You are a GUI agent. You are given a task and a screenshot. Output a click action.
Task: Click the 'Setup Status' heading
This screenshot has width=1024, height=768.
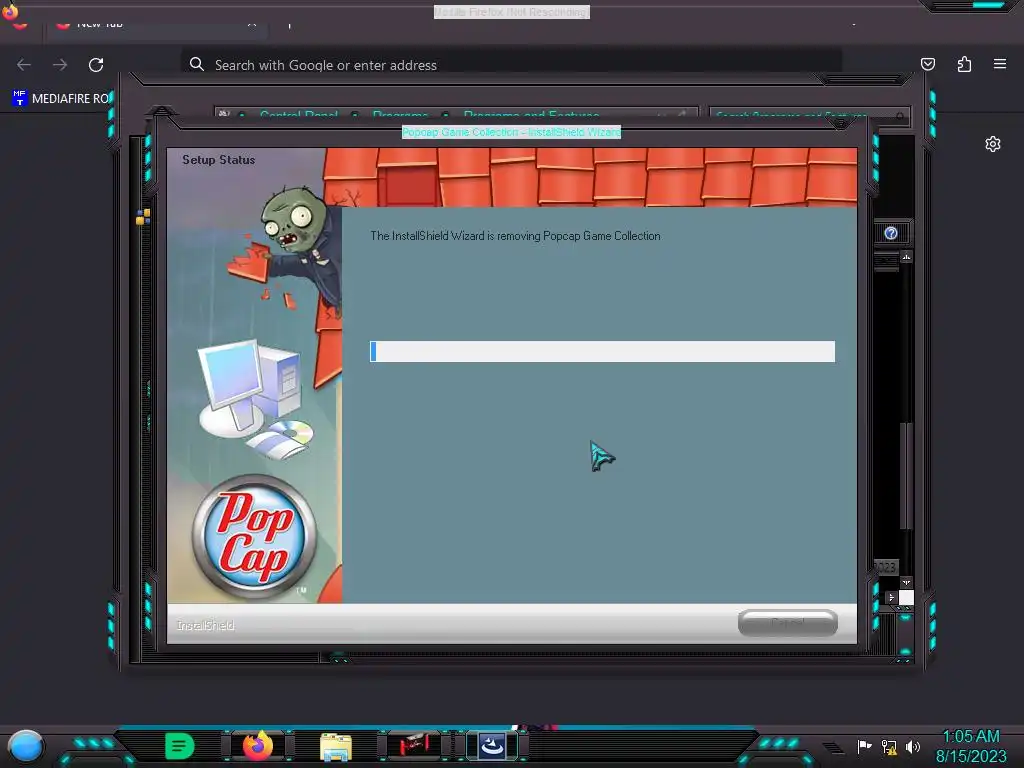218,159
